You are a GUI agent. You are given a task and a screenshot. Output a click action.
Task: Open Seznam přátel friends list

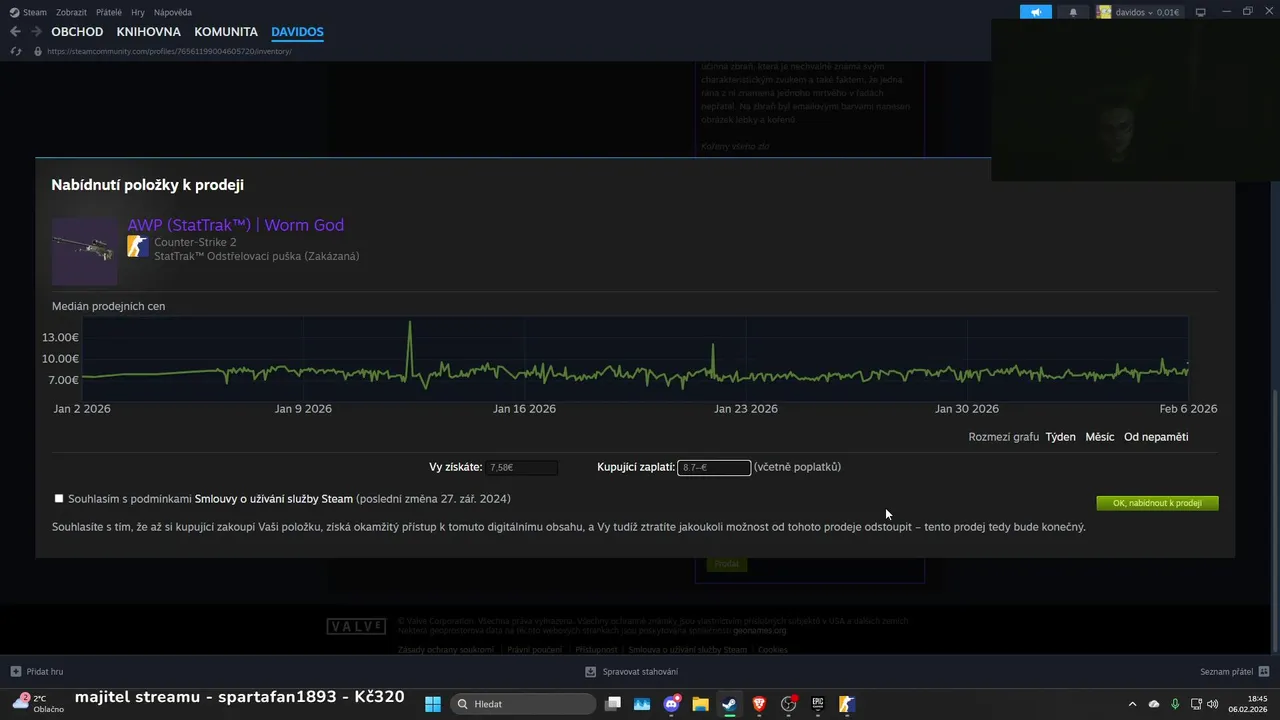(1235, 672)
